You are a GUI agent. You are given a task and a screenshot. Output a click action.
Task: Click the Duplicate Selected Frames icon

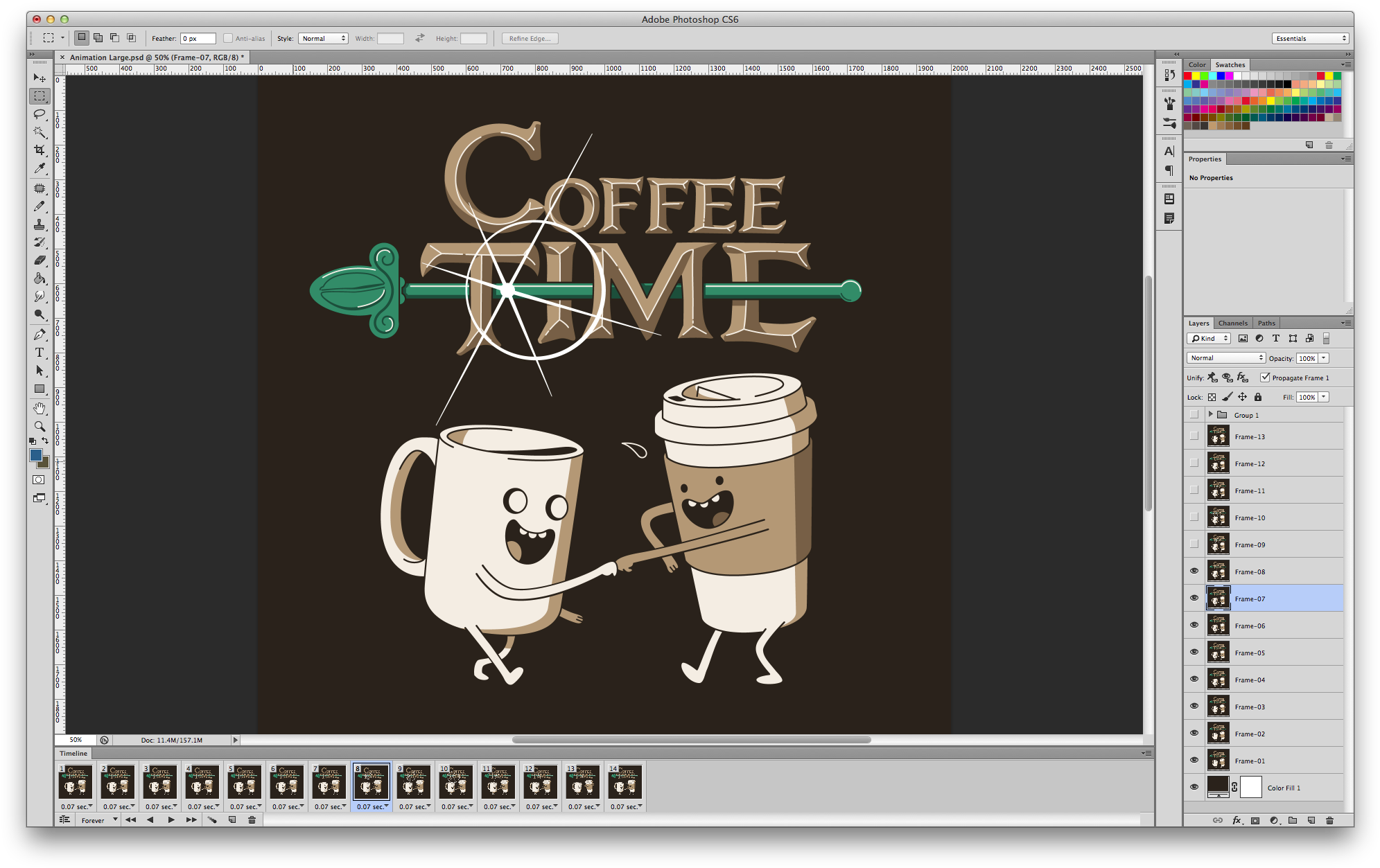[x=232, y=820]
